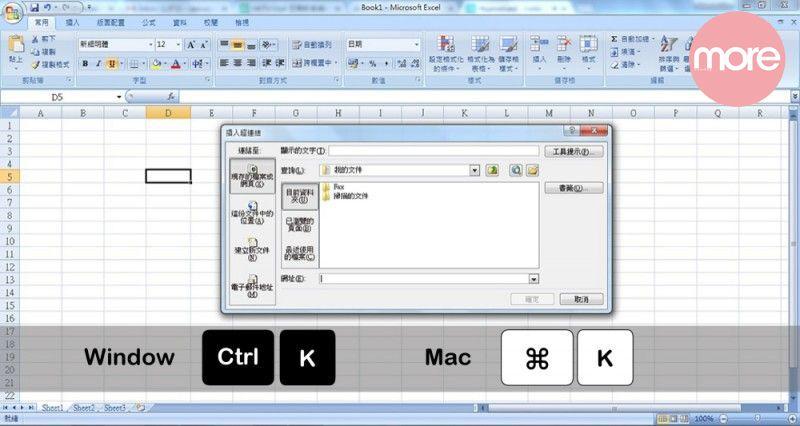Open the Fill (填滿) dropdown
The width and height of the screenshot is (800, 426).
626,52
